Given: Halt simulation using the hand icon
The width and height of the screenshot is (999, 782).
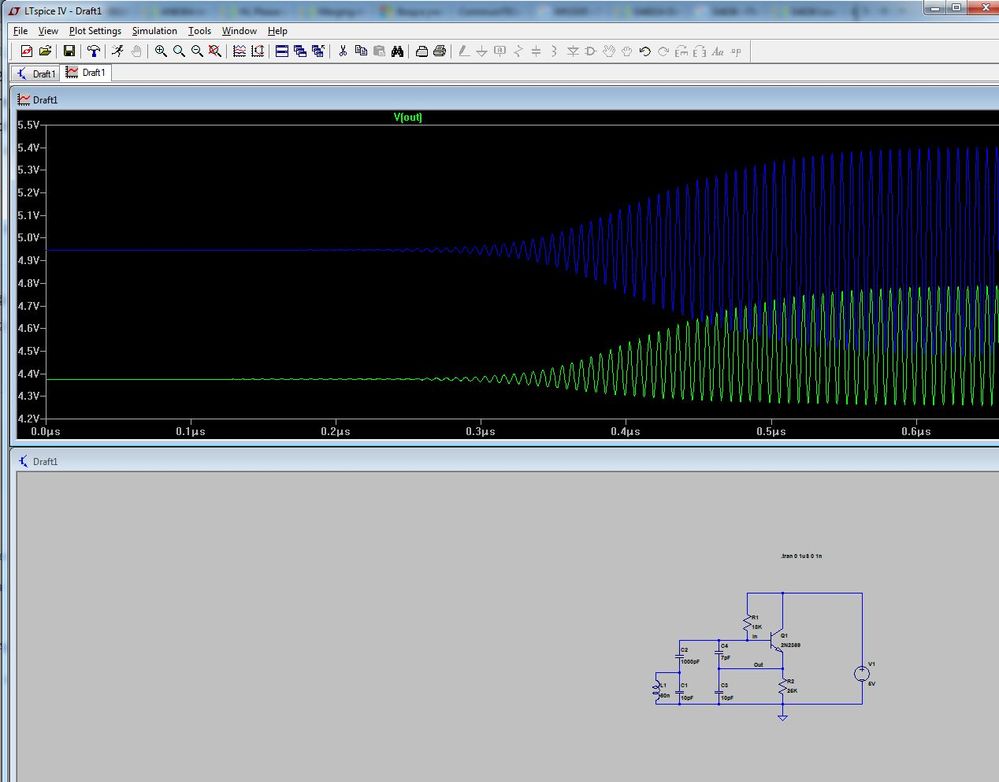Looking at the screenshot, I should coord(136,51).
